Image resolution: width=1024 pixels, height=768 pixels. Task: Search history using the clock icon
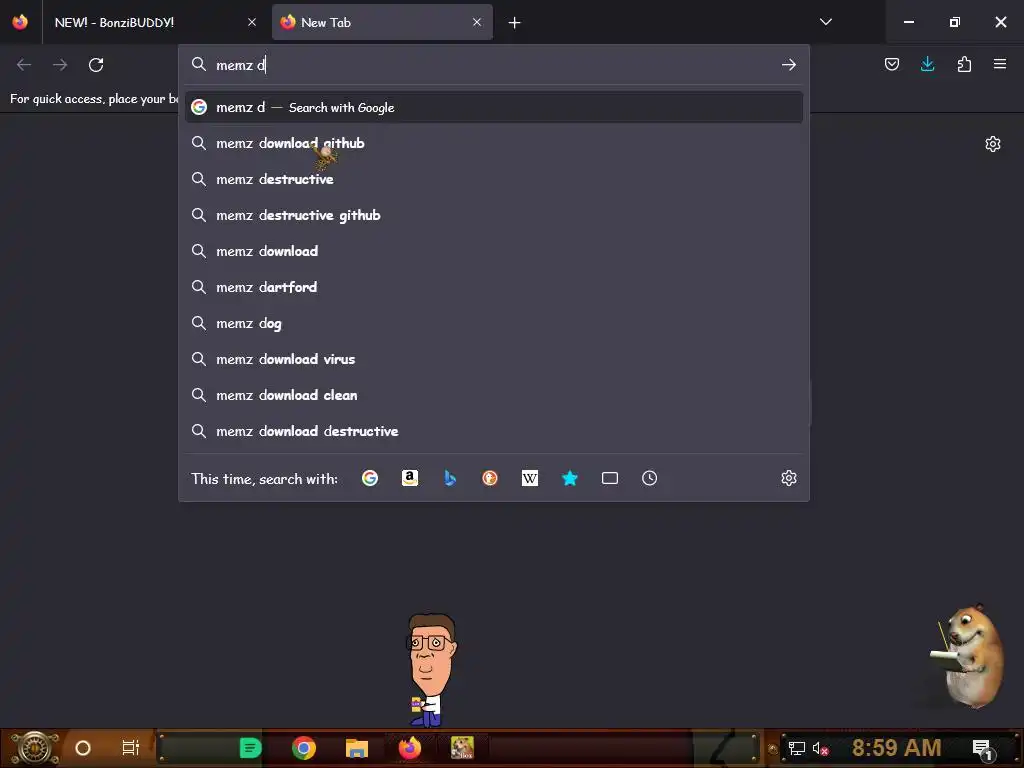[x=649, y=478]
